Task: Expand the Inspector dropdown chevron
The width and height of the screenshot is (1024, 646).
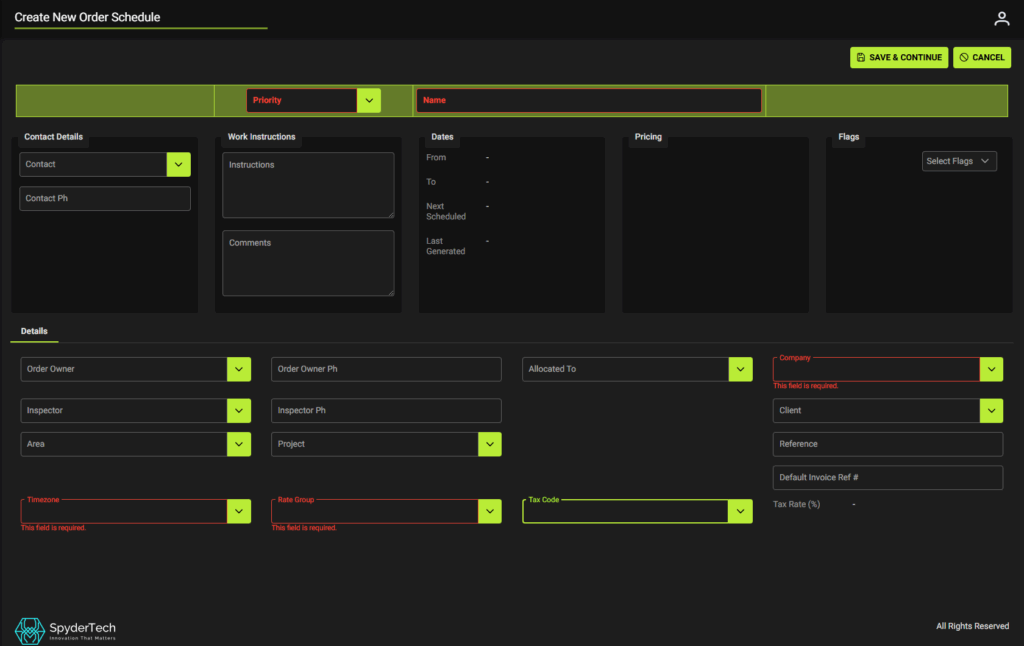Action: click(x=239, y=411)
